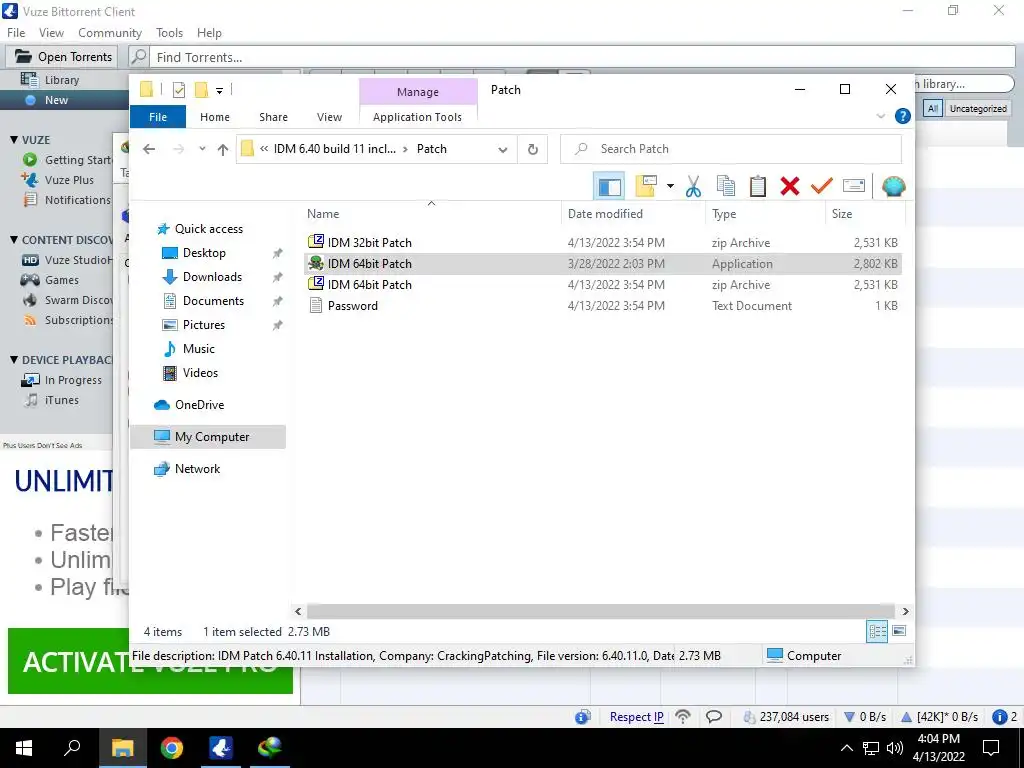Image resolution: width=1024 pixels, height=768 pixels.
Task: Click Properties checkmark icon in title bar
Action: tap(178, 90)
